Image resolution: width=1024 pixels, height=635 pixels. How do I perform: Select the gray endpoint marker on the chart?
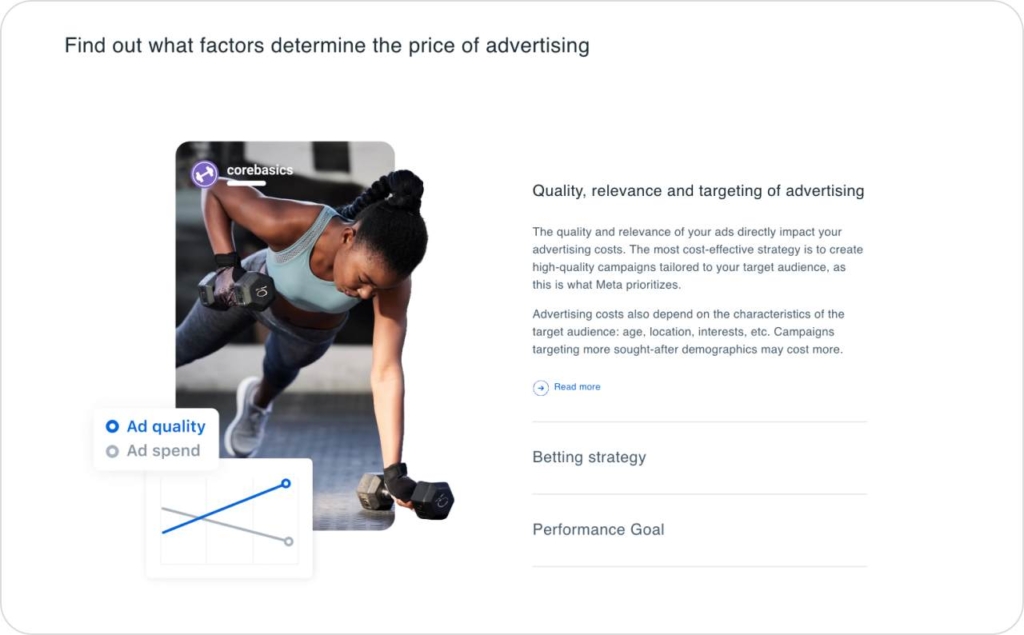pyautogui.click(x=290, y=543)
